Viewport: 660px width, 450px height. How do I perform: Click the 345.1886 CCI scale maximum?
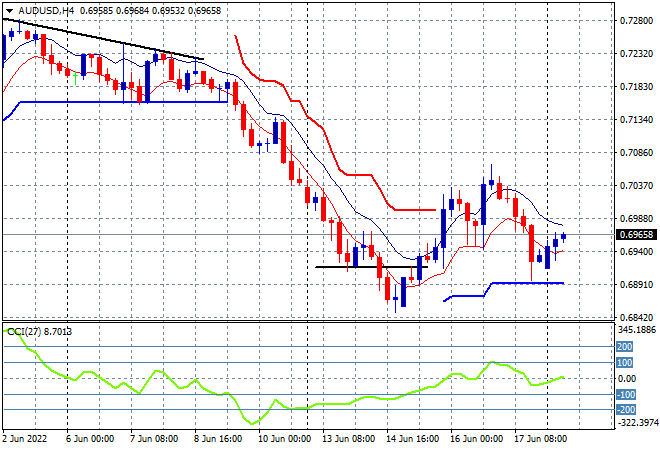point(636,330)
